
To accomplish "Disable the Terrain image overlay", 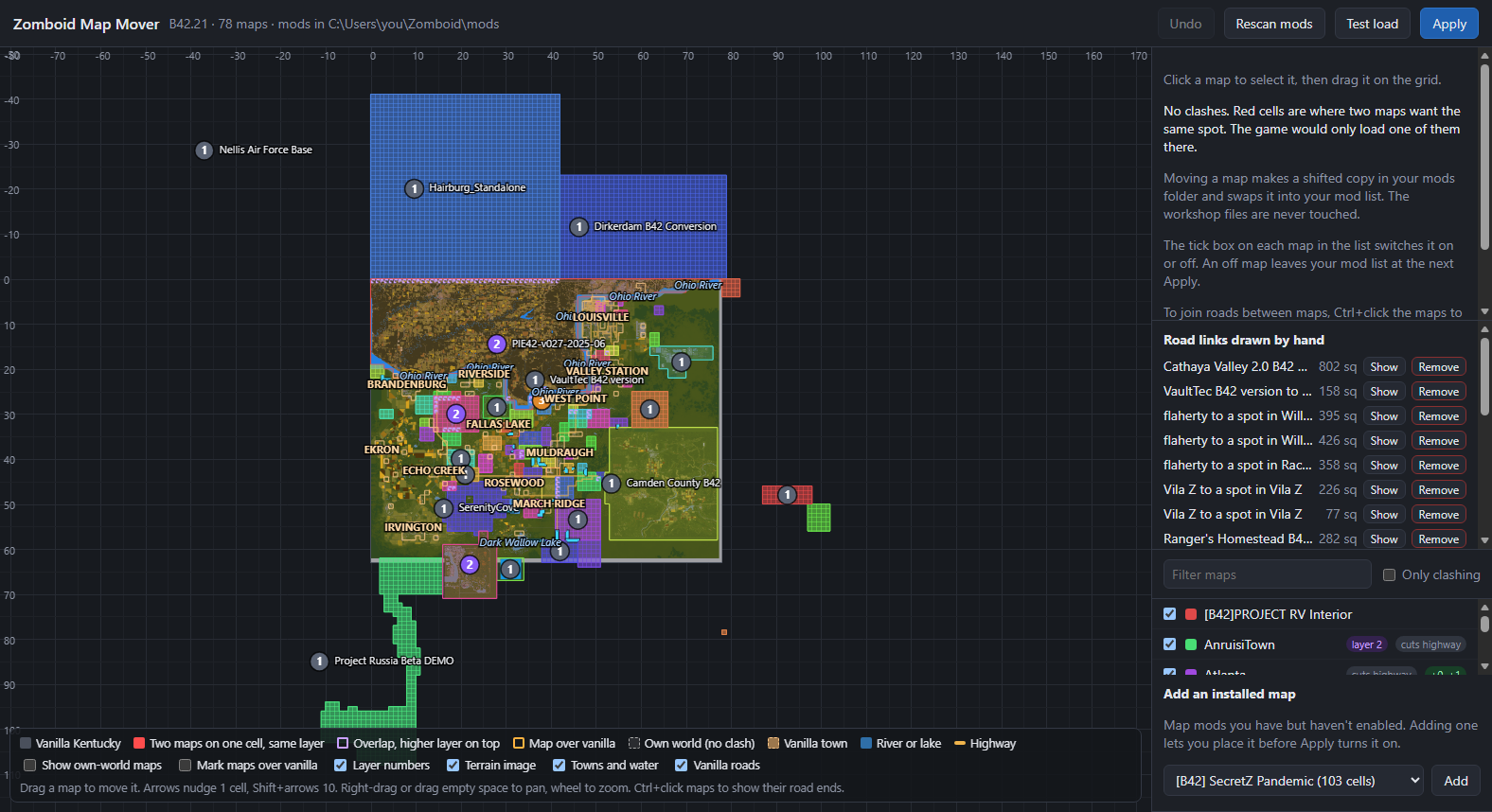I will pos(453,766).
